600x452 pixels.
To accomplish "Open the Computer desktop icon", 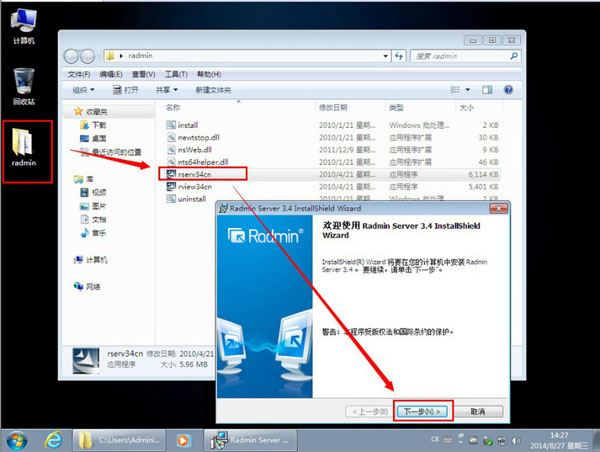I will 24,26.
